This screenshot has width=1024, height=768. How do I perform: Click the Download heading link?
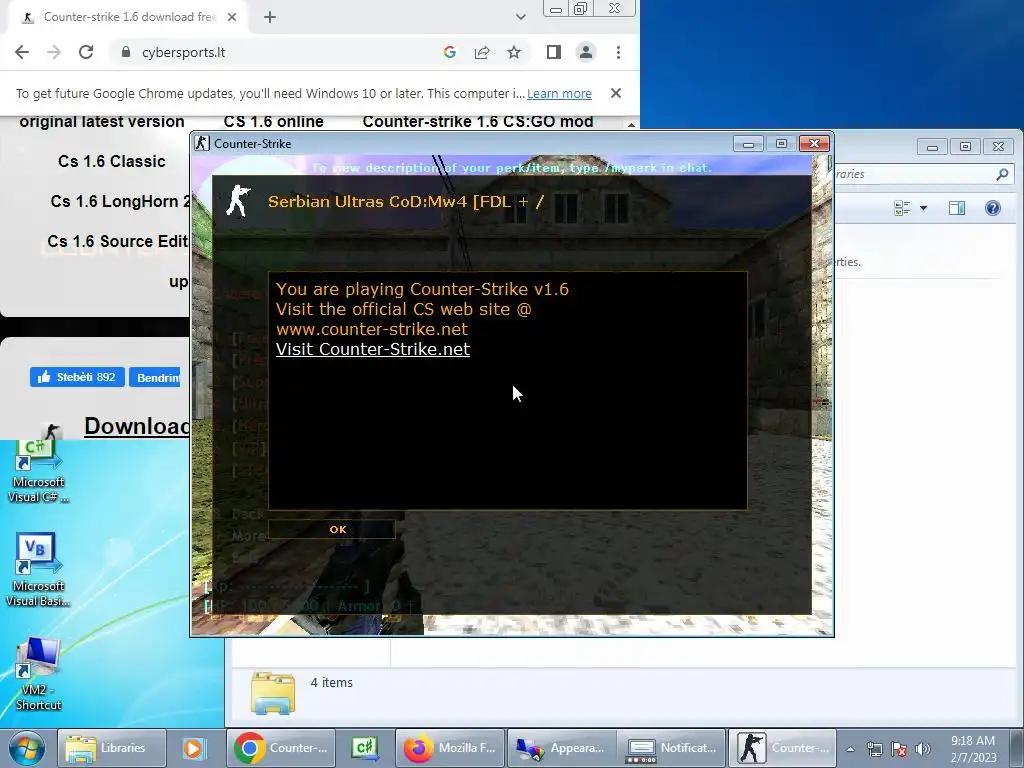(136, 426)
